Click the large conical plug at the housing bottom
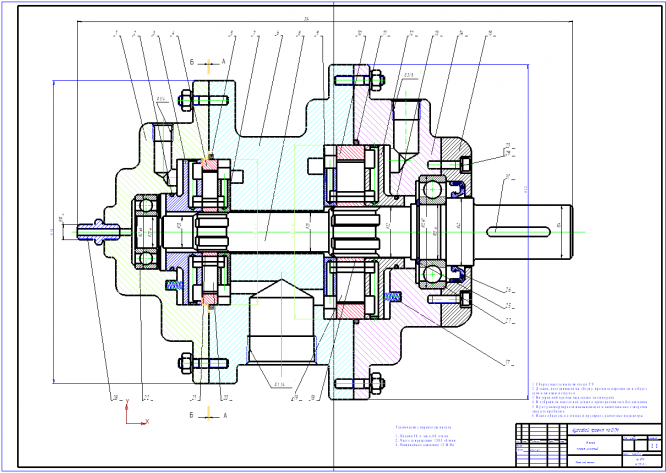This screenshot has width=666, height=473. (x=282, y=321)
